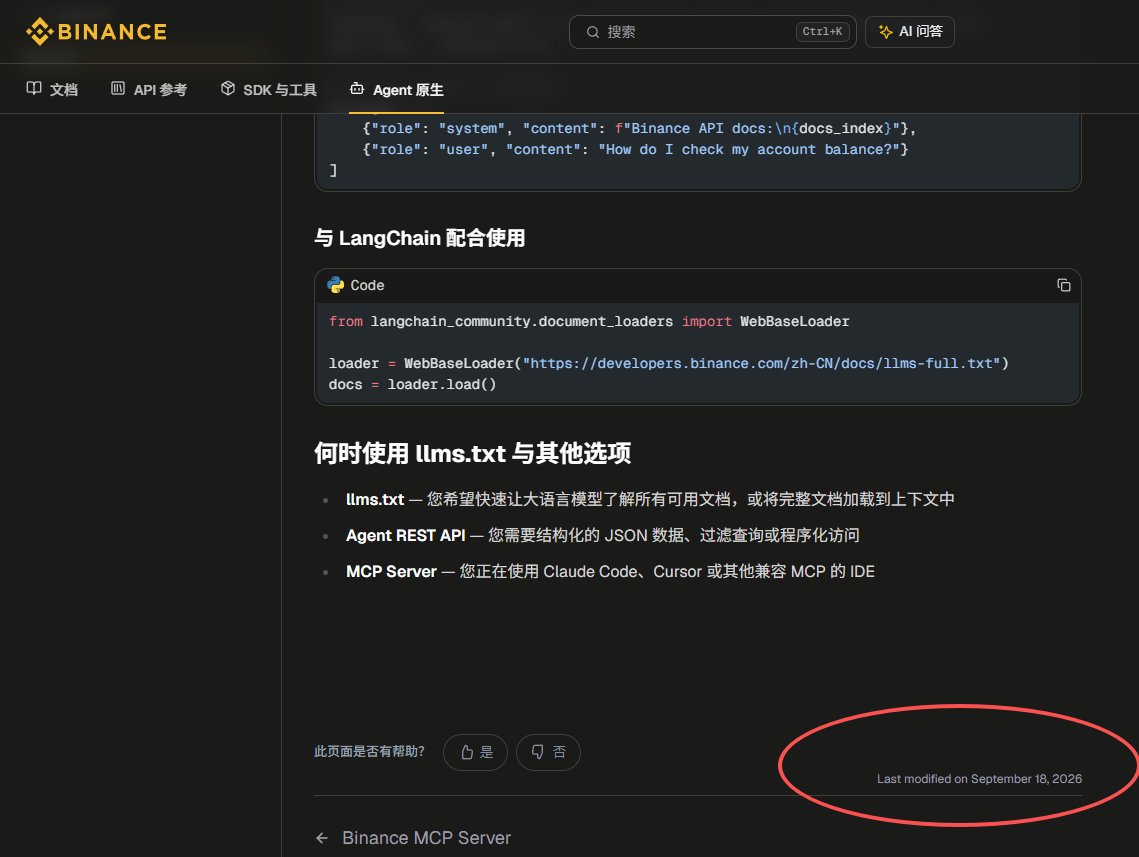Click the left arrow before Binance MCP Server
The image size is (1139, 857).
pyautogui.click(x=322, y=838)
